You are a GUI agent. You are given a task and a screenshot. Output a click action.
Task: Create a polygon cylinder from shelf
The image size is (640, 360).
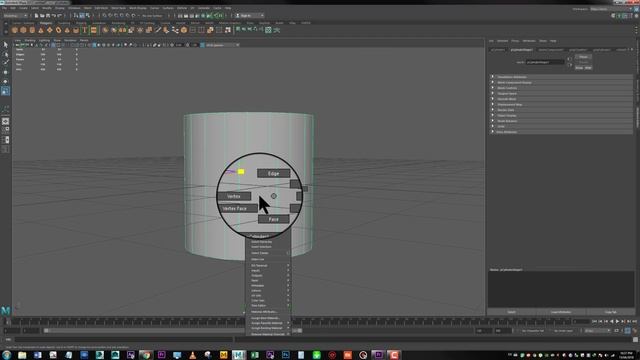(x=32, y=30)
